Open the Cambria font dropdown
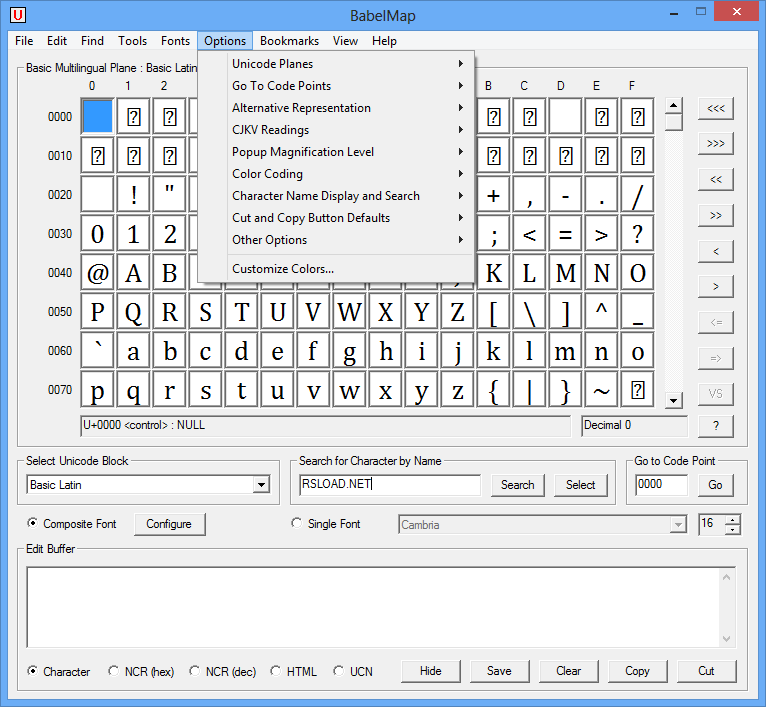The image size is (766, 707). pyautogui.click(x=678, y=525)
